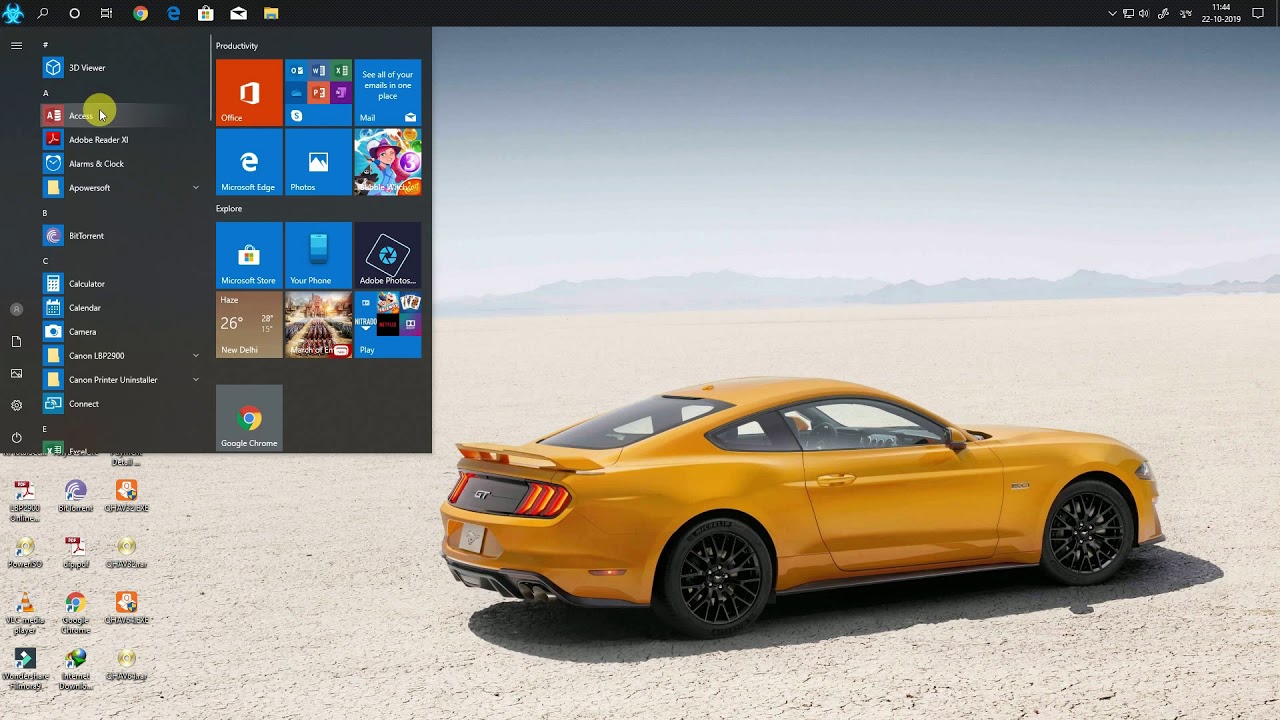This screenshot has width=1280, height=720.
Task: Open Documents from Start sidebar
Action: (x=16, y=341)
